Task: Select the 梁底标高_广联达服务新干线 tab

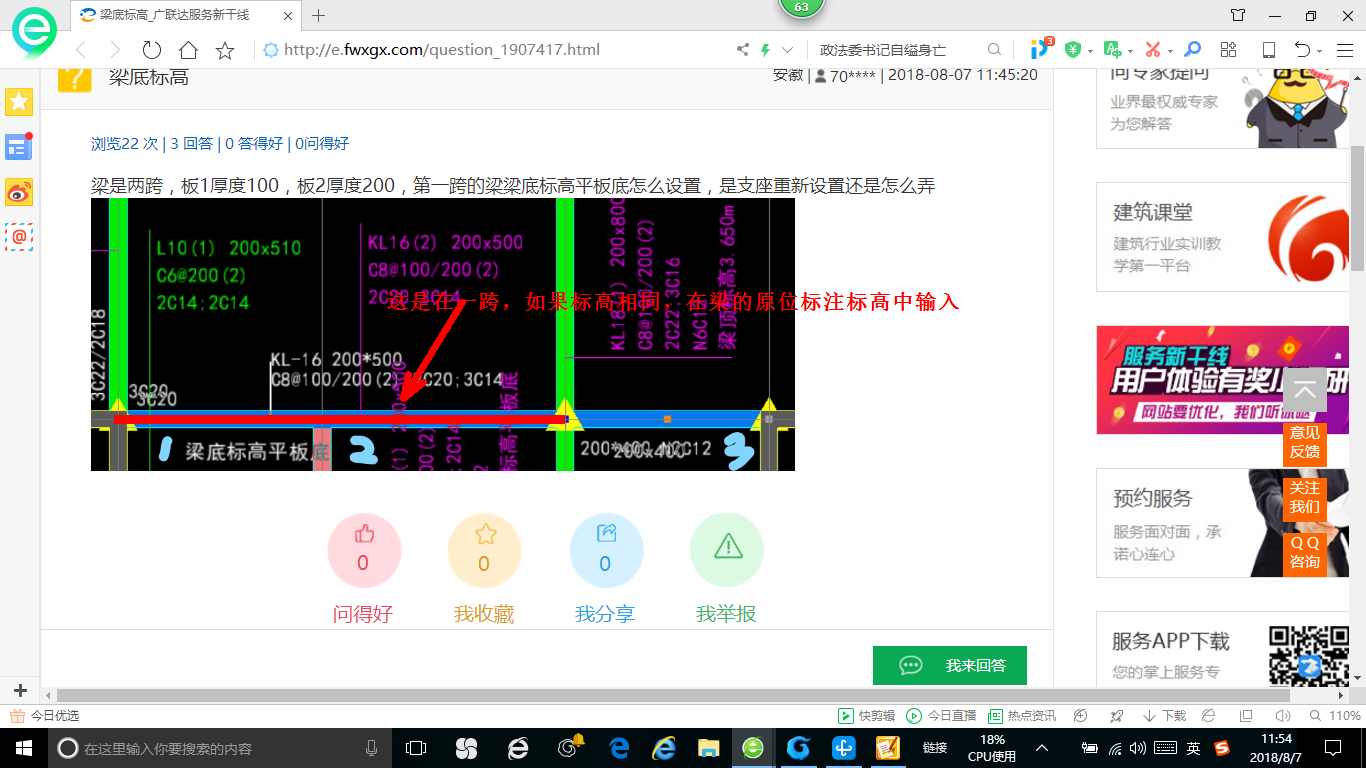Action: (187, 15)
